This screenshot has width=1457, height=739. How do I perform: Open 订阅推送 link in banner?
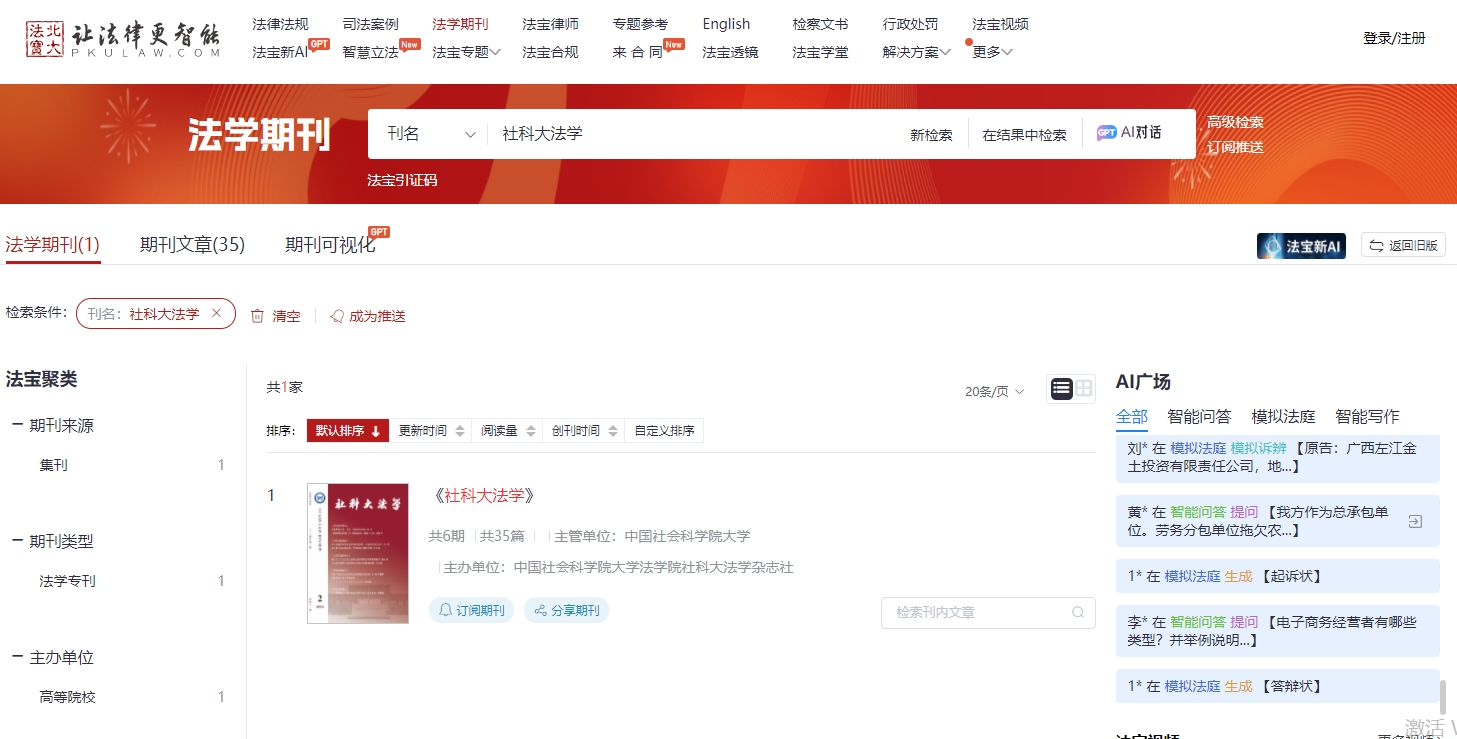(x=1235, y=147)
